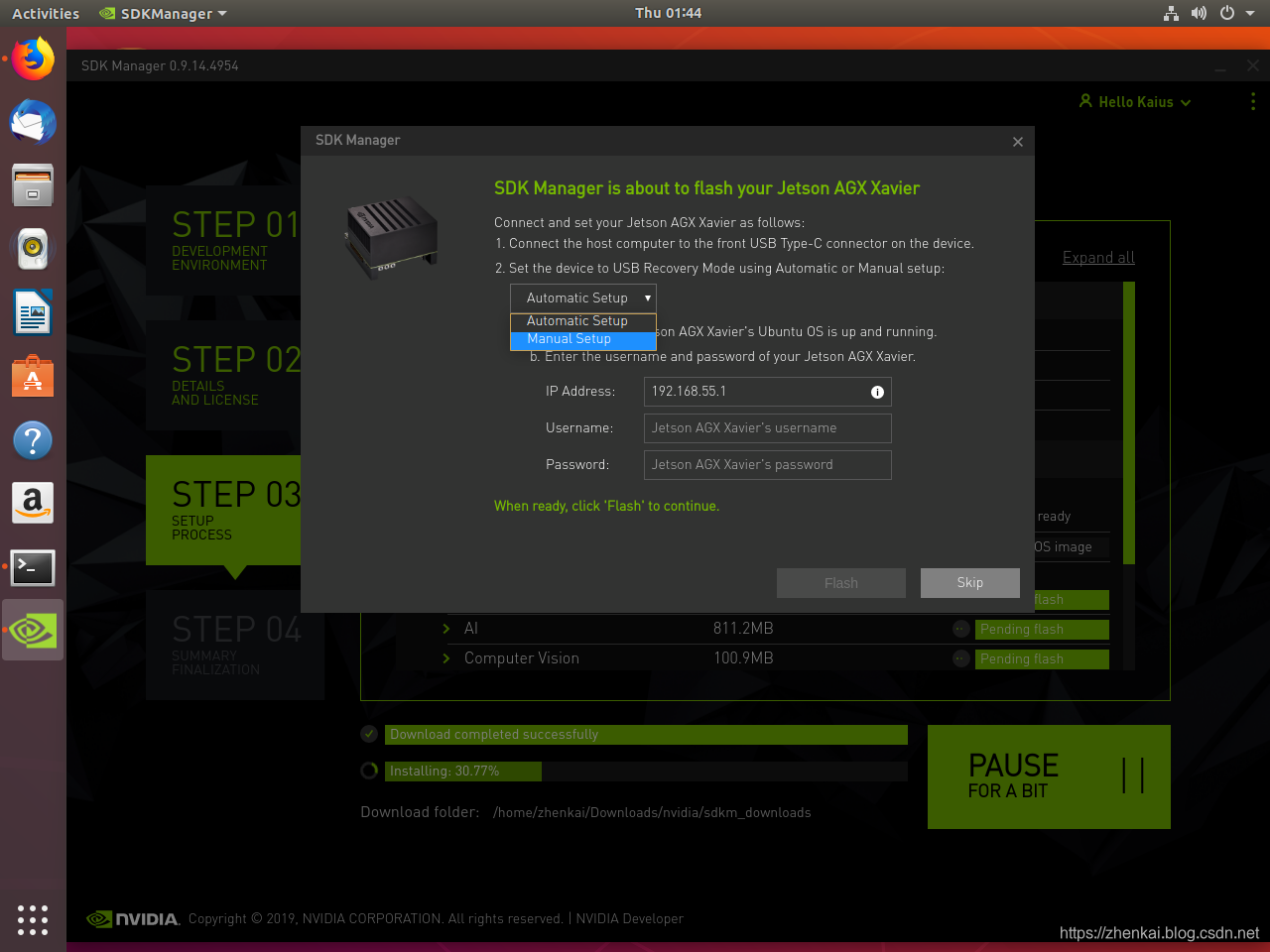Expand the Computer Vision component row
1270x952 pixels.
point(445,658)
